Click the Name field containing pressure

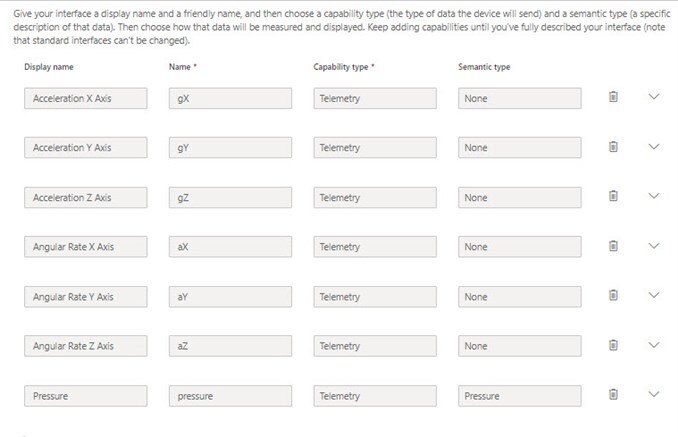click(x=230, y=396)
